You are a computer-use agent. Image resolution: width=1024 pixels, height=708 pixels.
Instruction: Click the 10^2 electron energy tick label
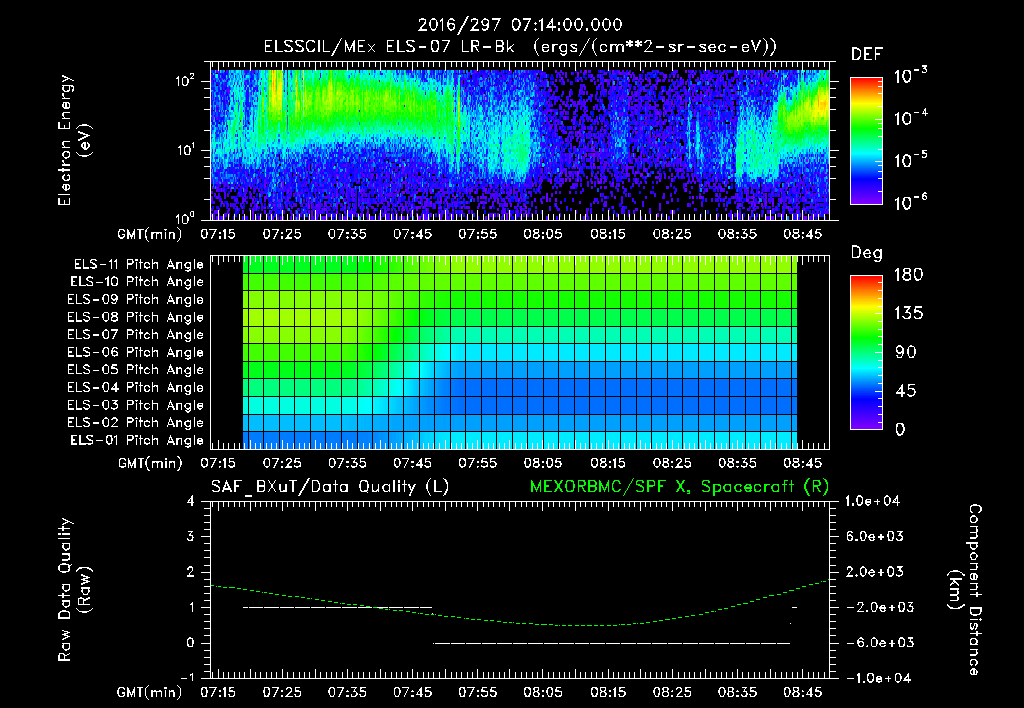pos(185,81)
